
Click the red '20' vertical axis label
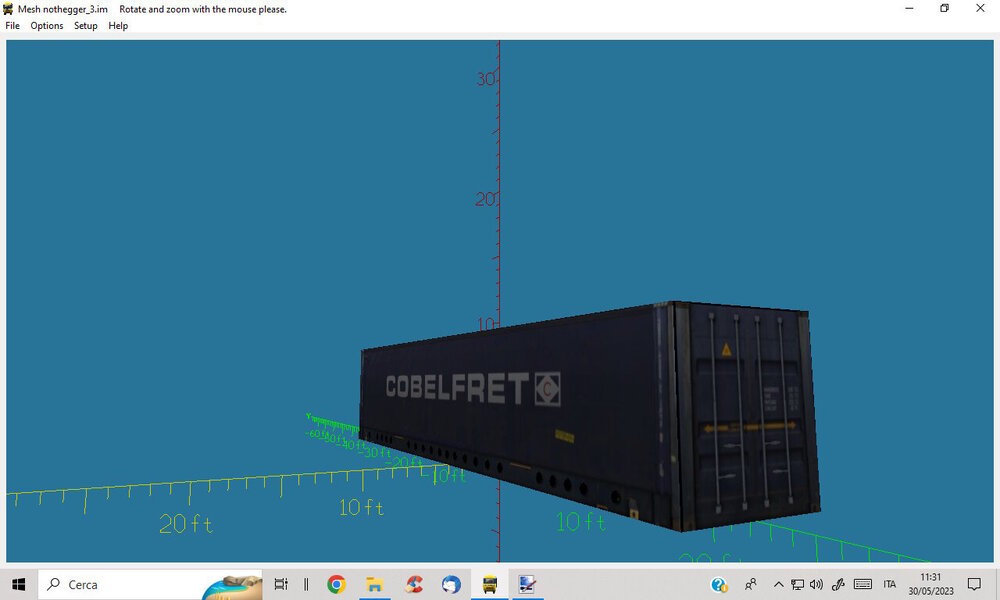point(484,199)
